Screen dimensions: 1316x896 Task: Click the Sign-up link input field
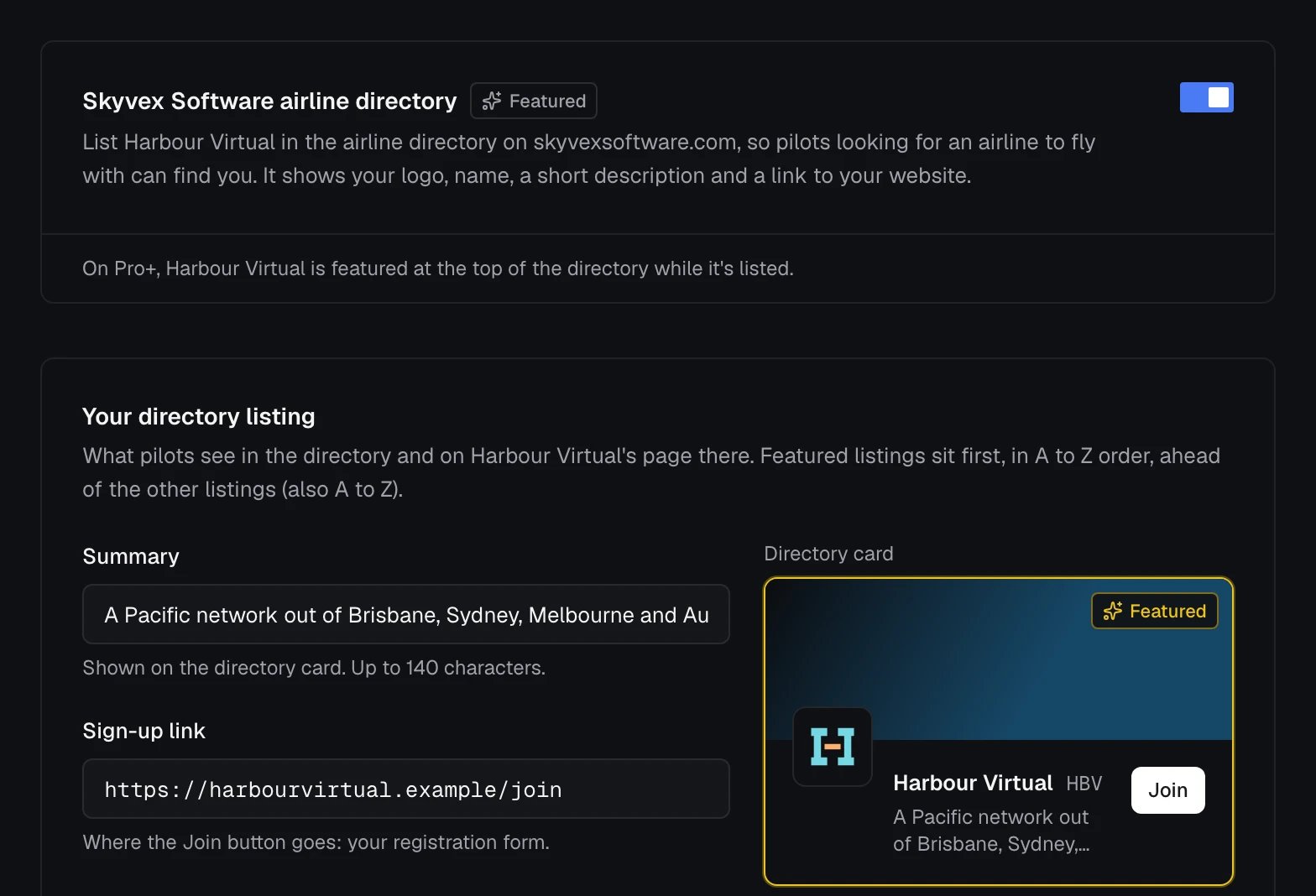pyautogui.click(x=406, y=789)
